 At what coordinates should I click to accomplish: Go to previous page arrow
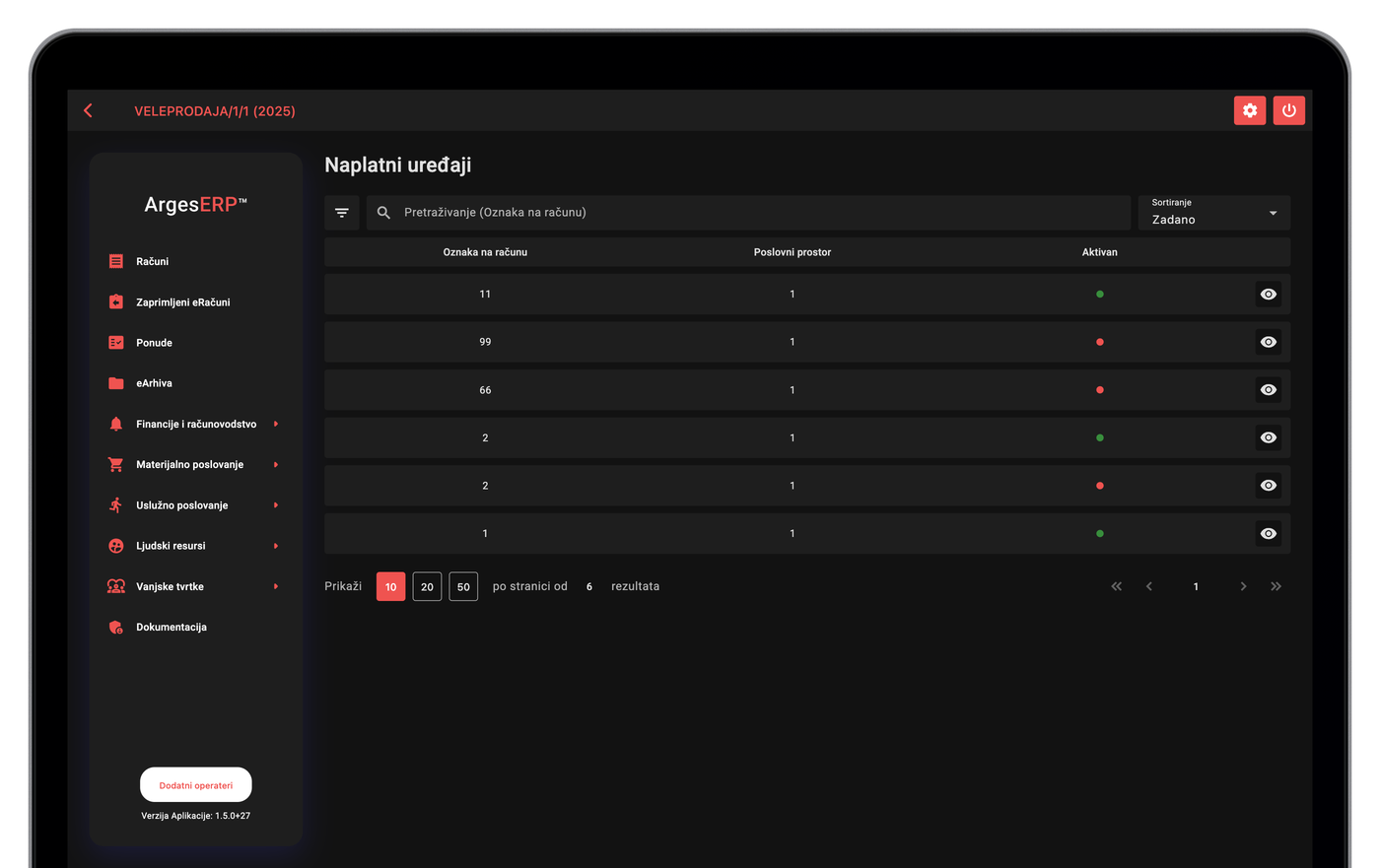point(1149,586)
